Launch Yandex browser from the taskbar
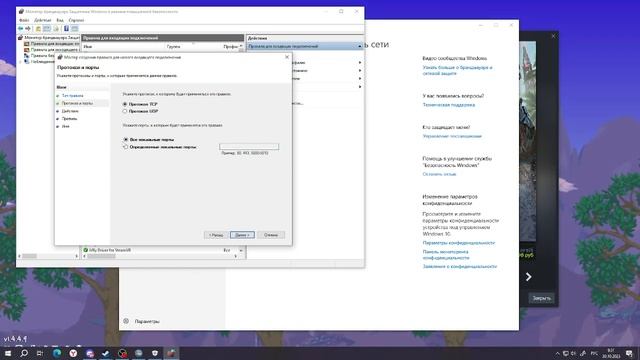The height and width of the screenshot is (360, 640). coord(73,353)
